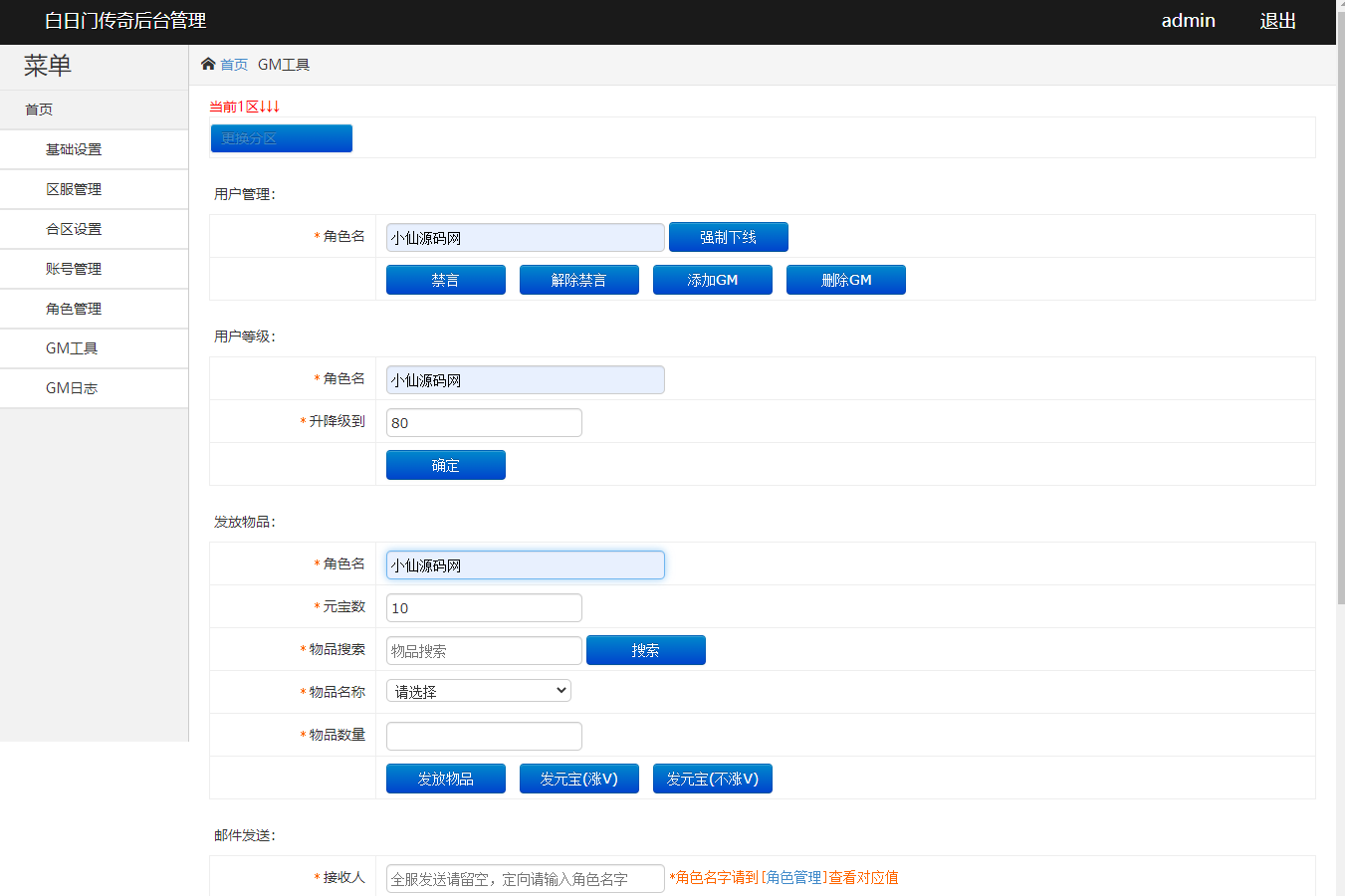Click 发元宝(涨V) button
Screen dimensions: 1345x896
pos(579,779)
